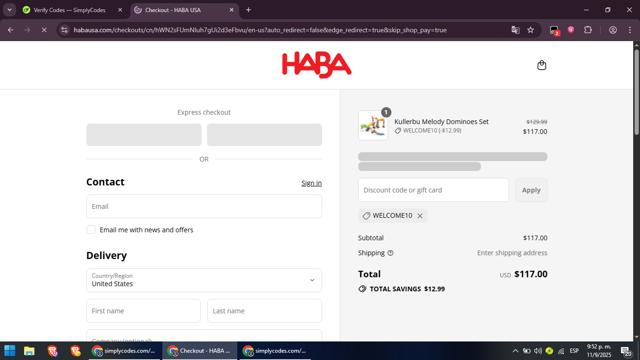Click the ESP language indicator
This screenshot has width=640, height=360.
click(x=574, y=351)
